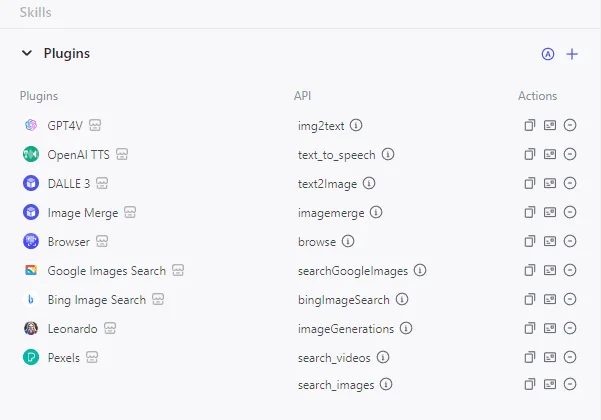
Task: Copy the img2text API name
Action: point(530,125)
